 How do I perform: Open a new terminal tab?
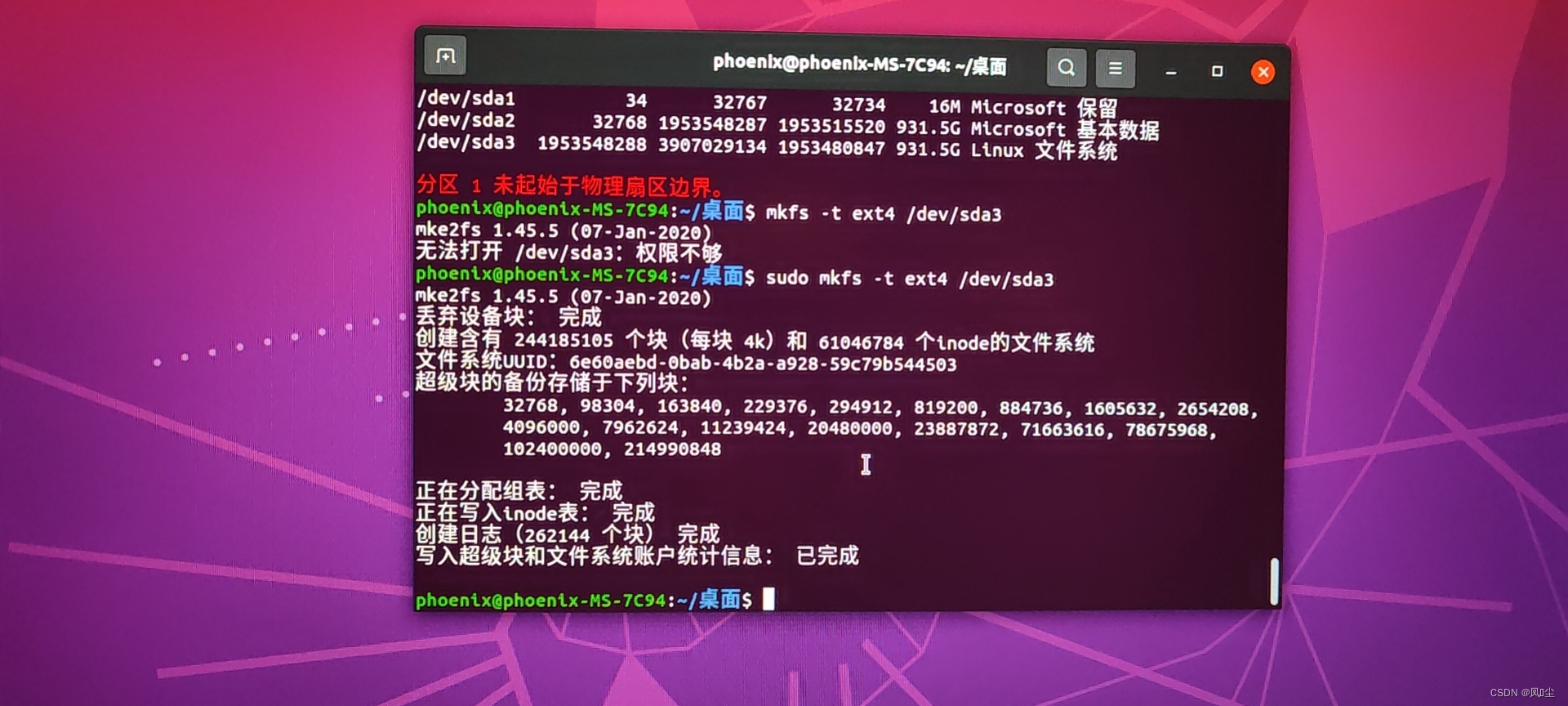click(x=445, y=56)
